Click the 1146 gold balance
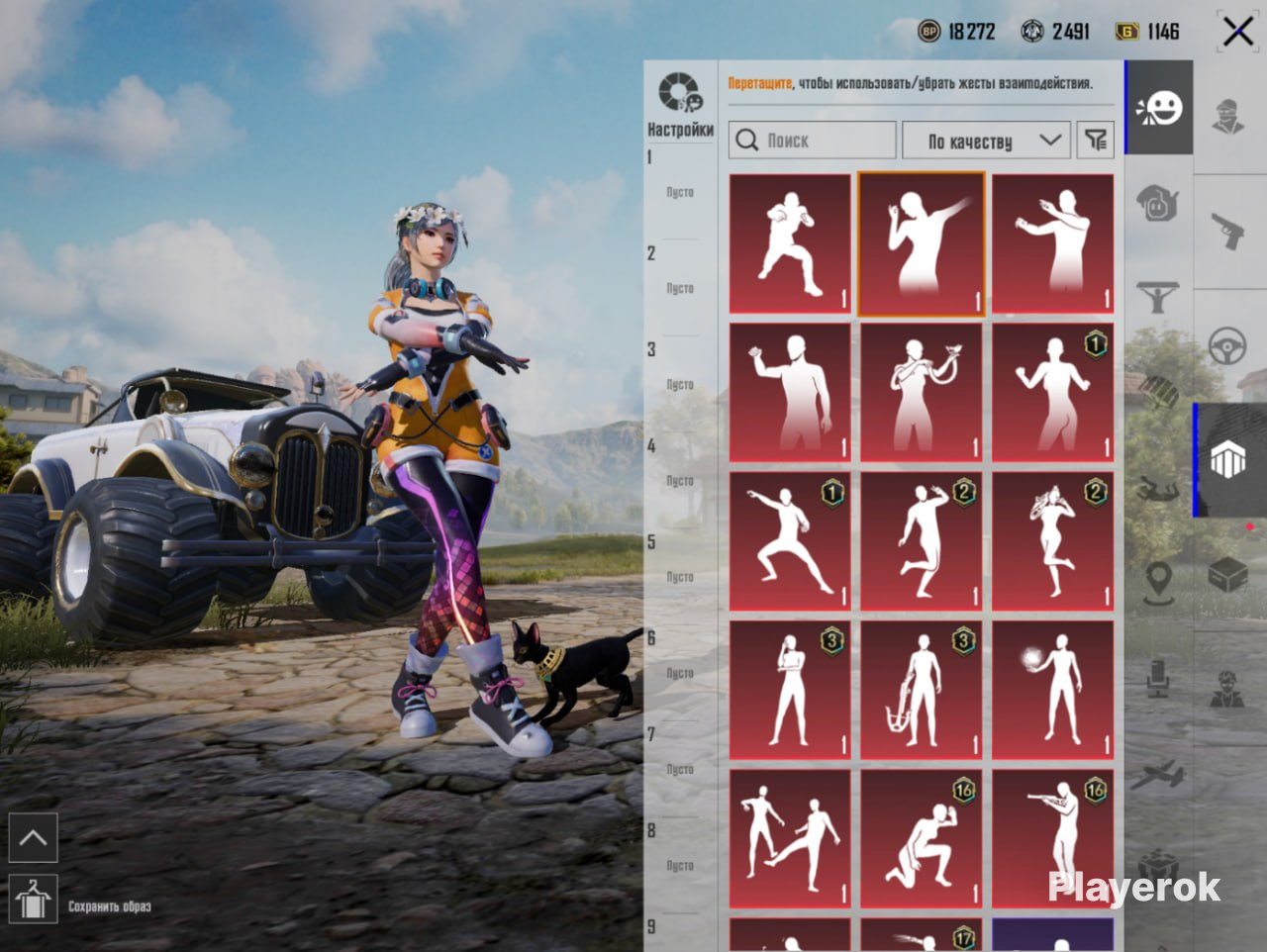The image size is (1267, 952). coord(1163,32)
